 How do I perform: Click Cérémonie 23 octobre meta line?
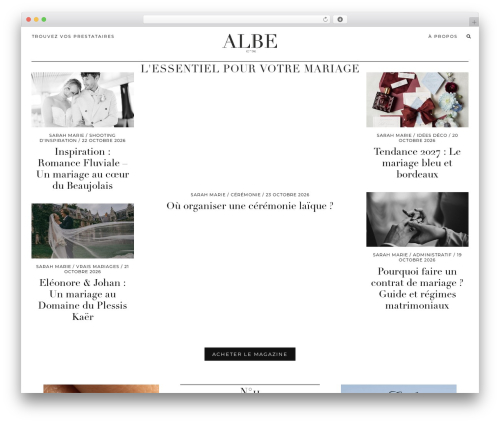(250, 195)
